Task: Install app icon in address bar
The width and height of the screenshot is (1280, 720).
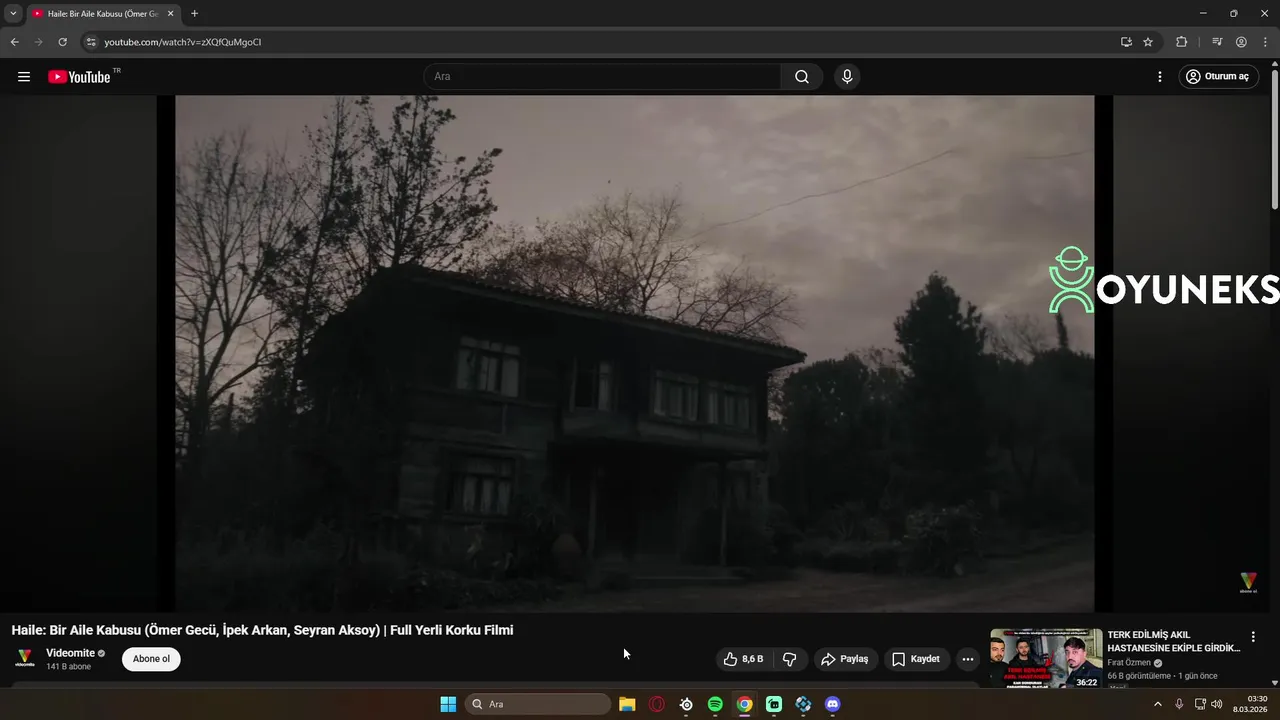Action: (1126, 42)
